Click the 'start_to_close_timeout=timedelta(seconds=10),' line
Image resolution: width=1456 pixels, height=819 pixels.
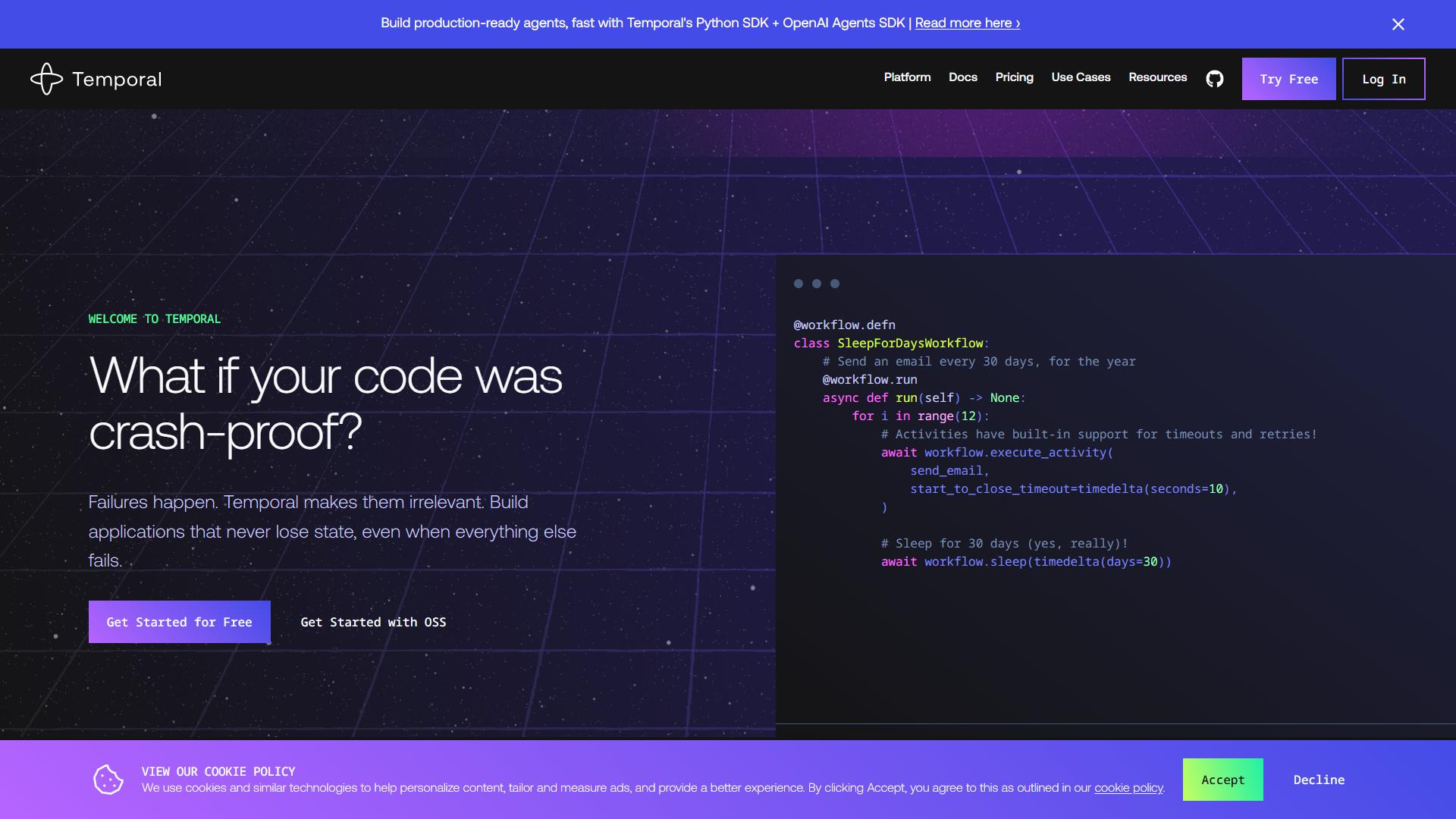tap(1074, 489)
